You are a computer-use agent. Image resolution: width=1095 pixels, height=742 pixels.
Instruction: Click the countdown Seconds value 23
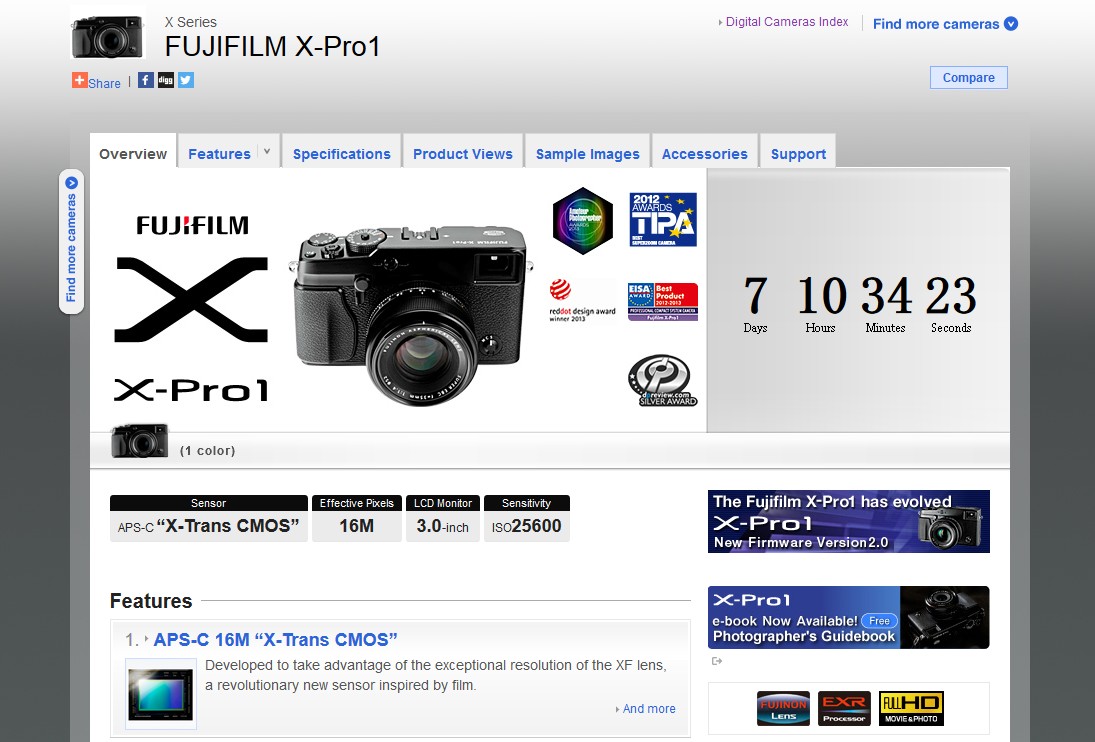pos(951,295)
